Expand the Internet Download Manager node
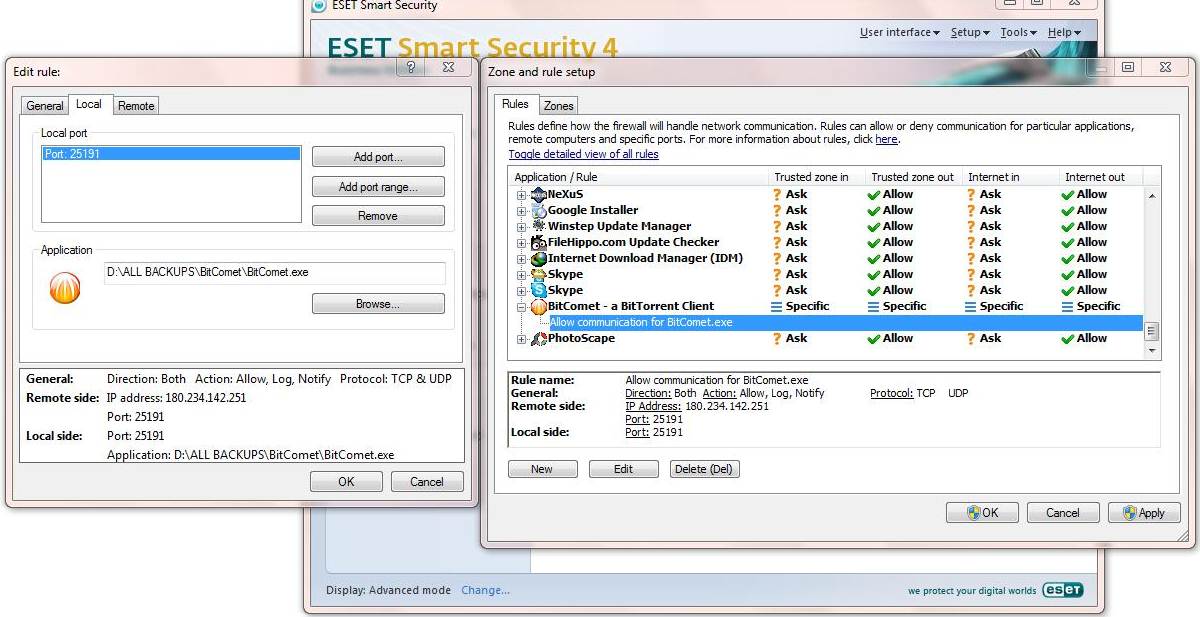Viewport: 1200px width, 617px height. point(521,259)
